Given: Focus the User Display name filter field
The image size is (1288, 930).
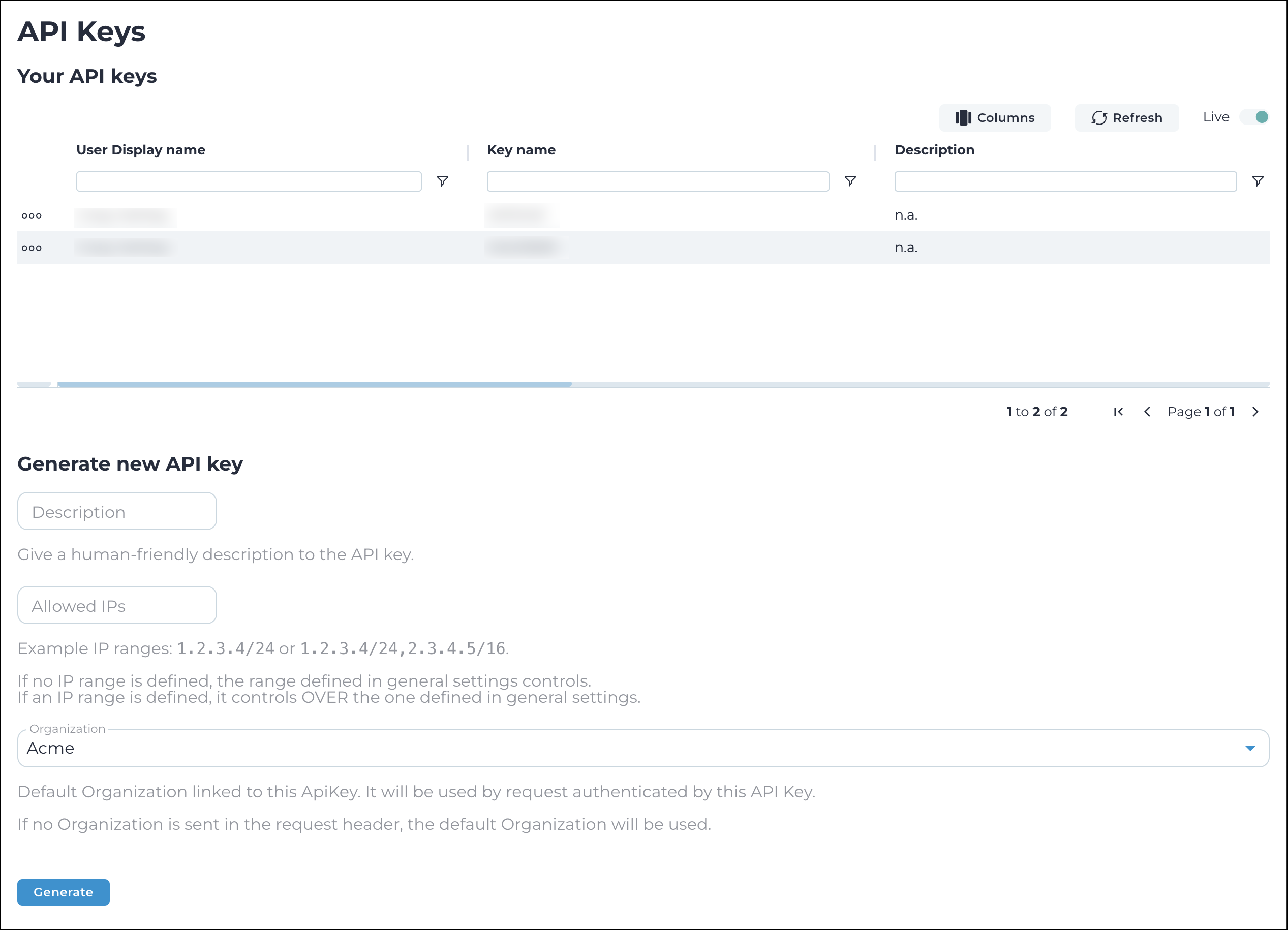Looking at the screenshot, I should click(x=249, y=181).
